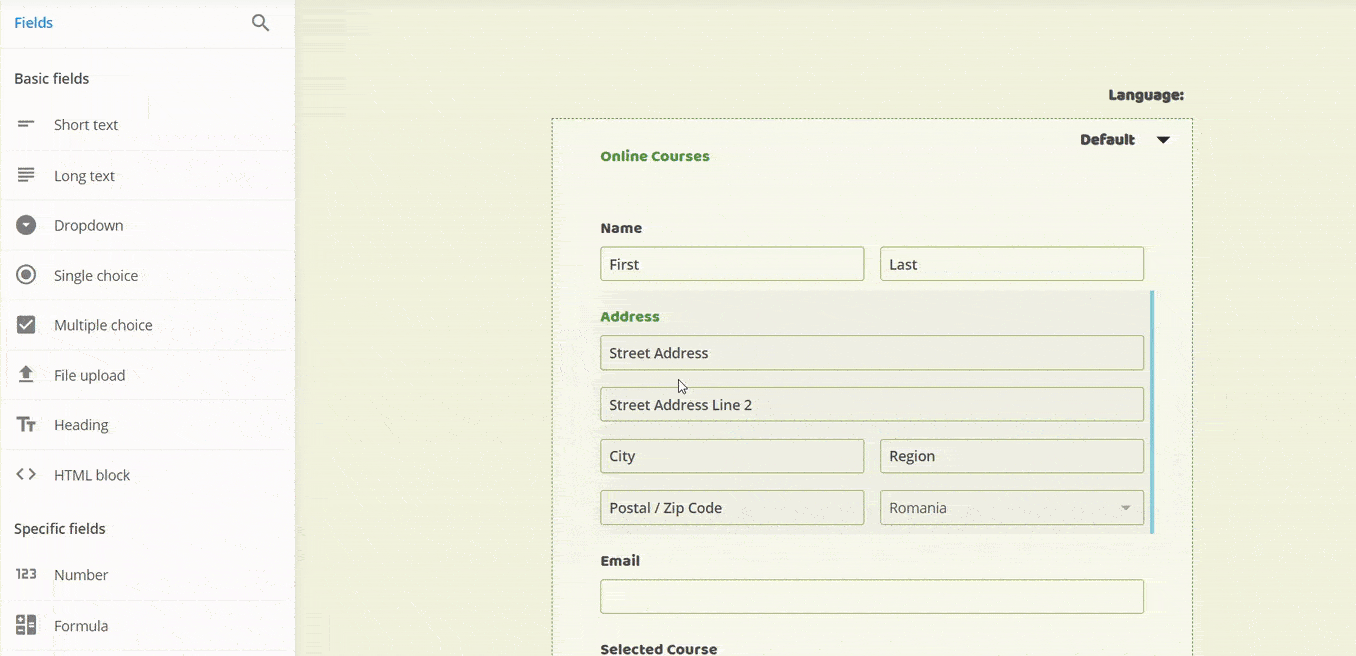Click the Single choice radio icon
The width and height of the screenshot is (1356, 656).
(x=26, y=275)
